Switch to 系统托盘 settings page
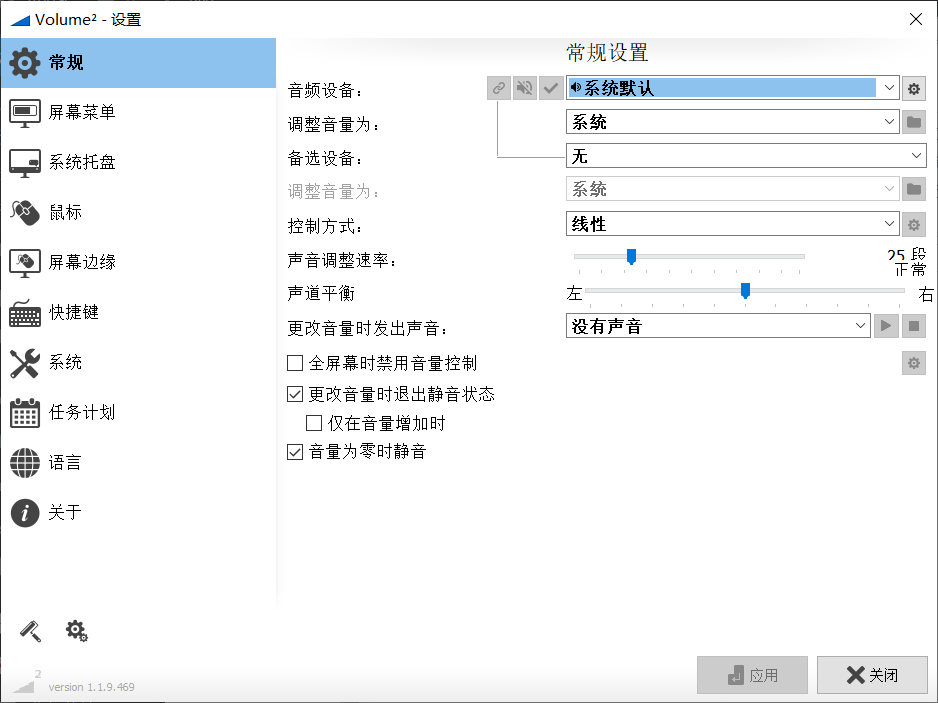Image resolution: width=938 pixels, height=703 pixels. point(81,162)
